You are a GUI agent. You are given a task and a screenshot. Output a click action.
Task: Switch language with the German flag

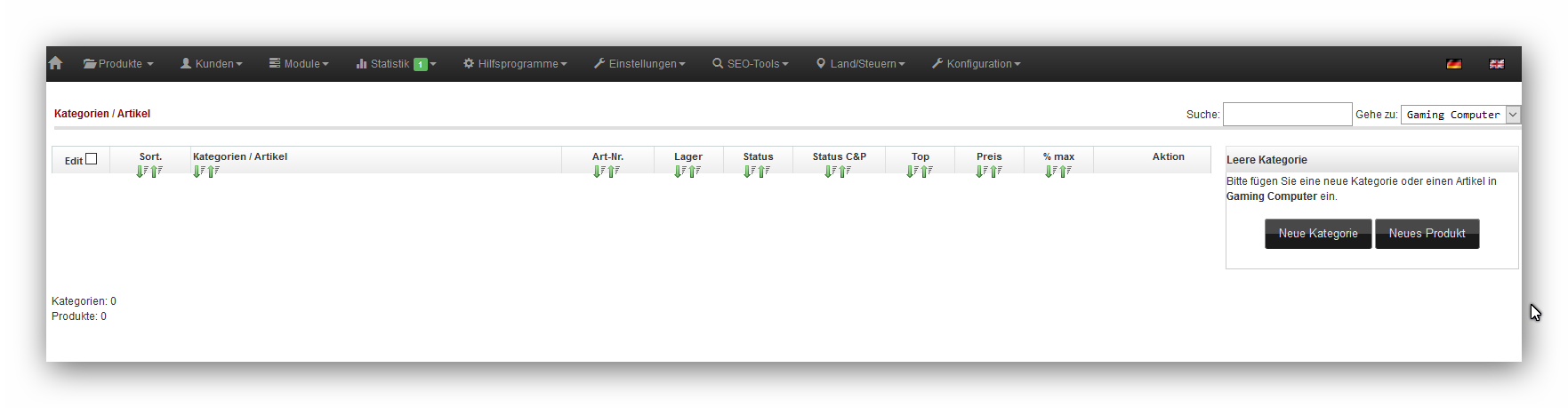click(1453, 64)
